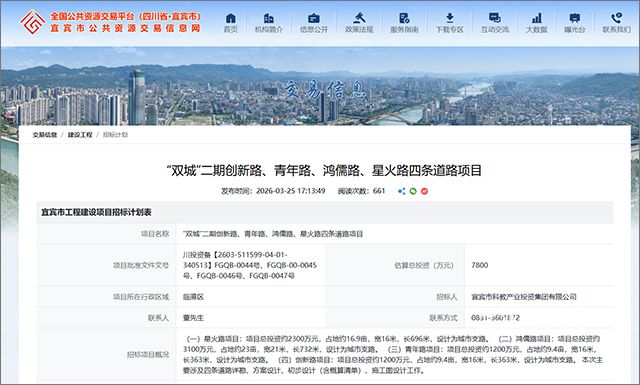Click the 交易信息 calligraphy on city banner
Viewport: 640px width, 385px height.
(x=325, y=91)
